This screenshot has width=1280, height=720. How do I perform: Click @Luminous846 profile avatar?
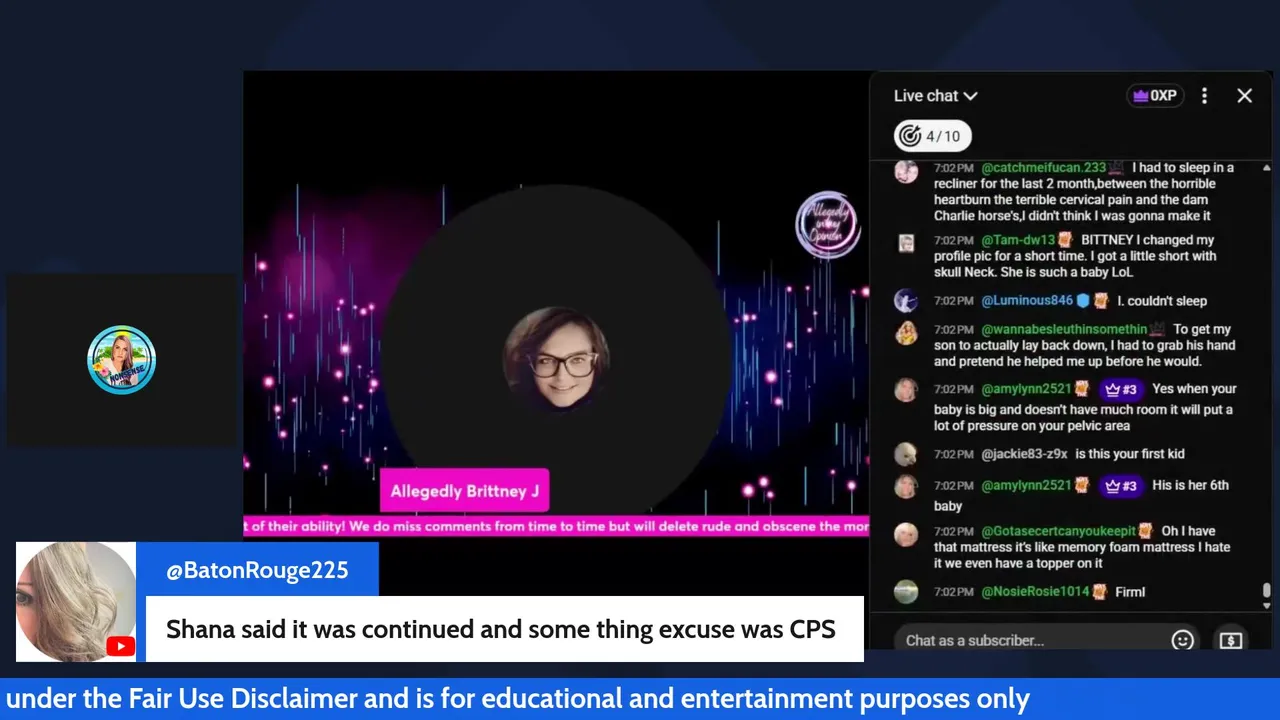tap(906, 301)
